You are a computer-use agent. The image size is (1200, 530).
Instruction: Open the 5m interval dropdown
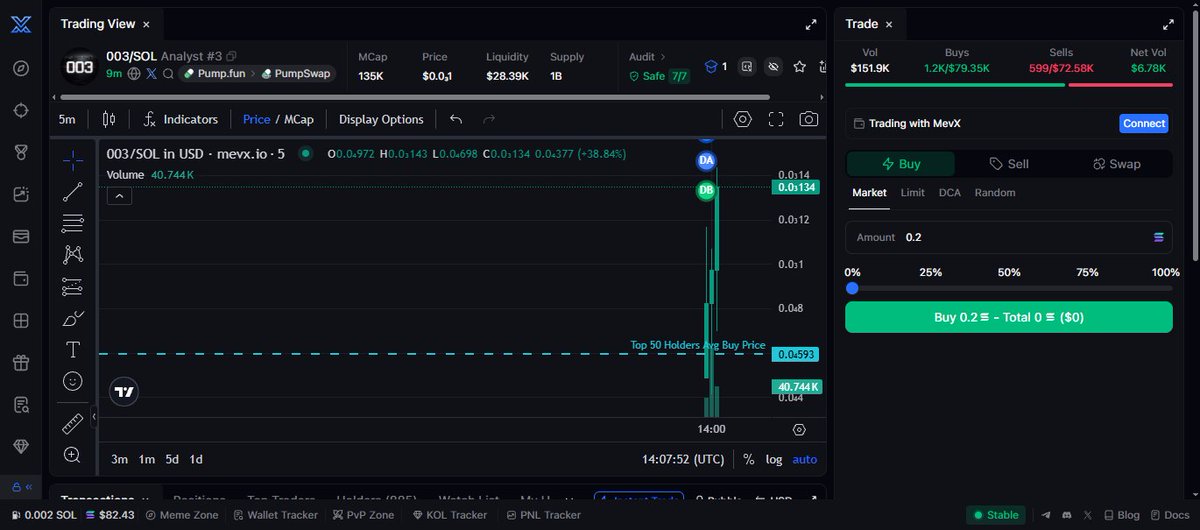coord(67,119)
